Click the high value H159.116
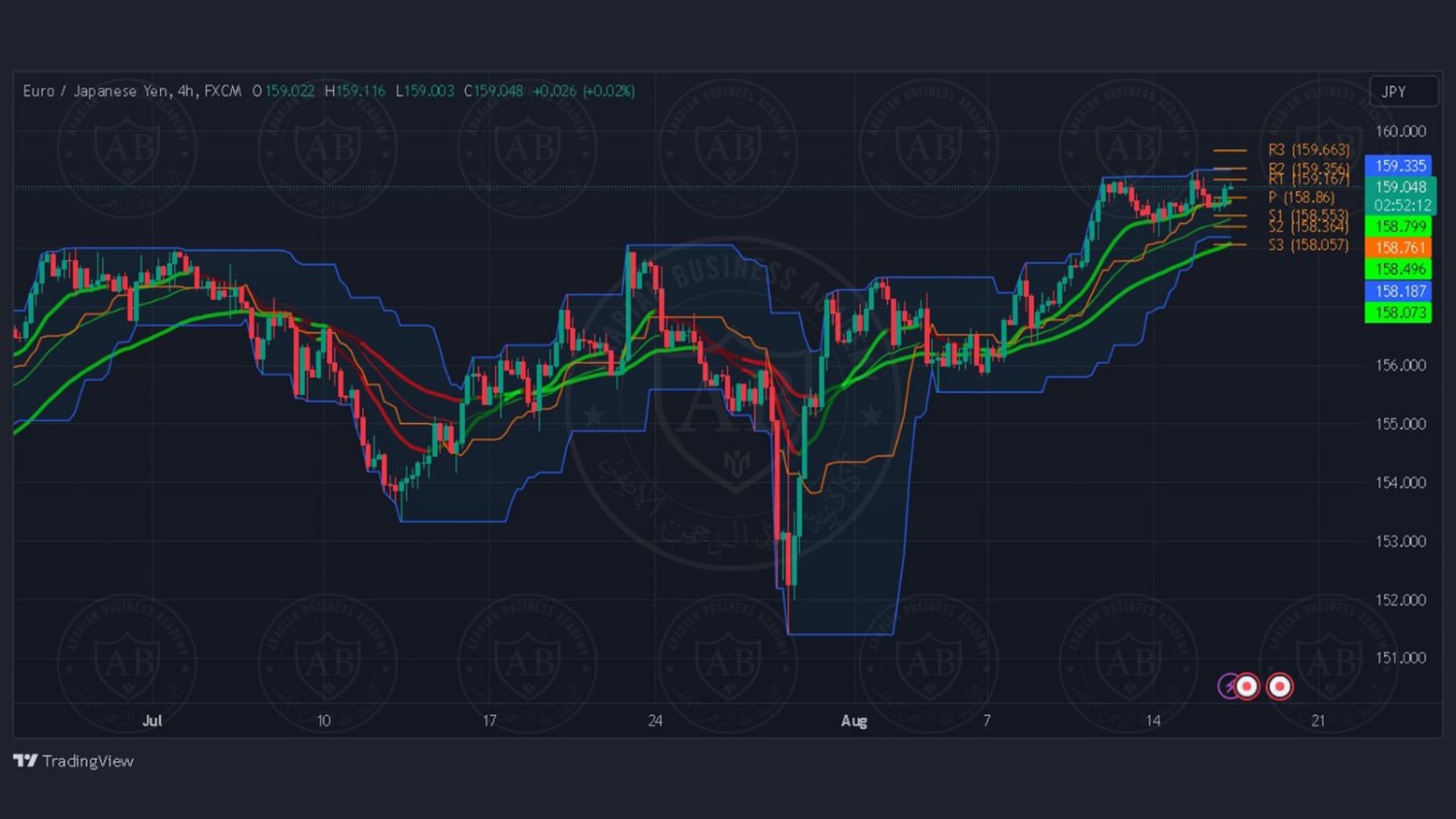1456x819 pixels. [x=355, y=91]
